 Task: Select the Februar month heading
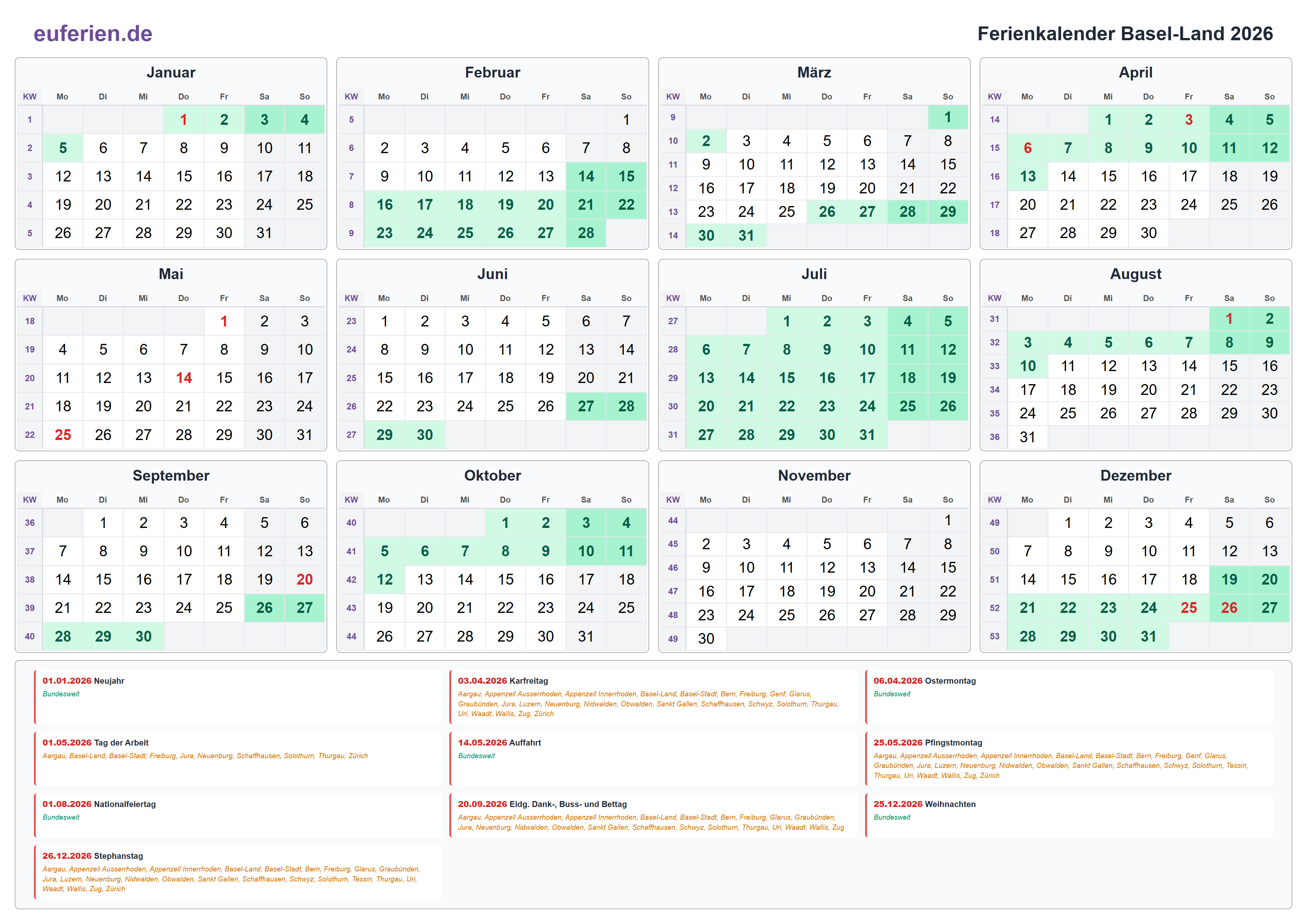point(493,72)
